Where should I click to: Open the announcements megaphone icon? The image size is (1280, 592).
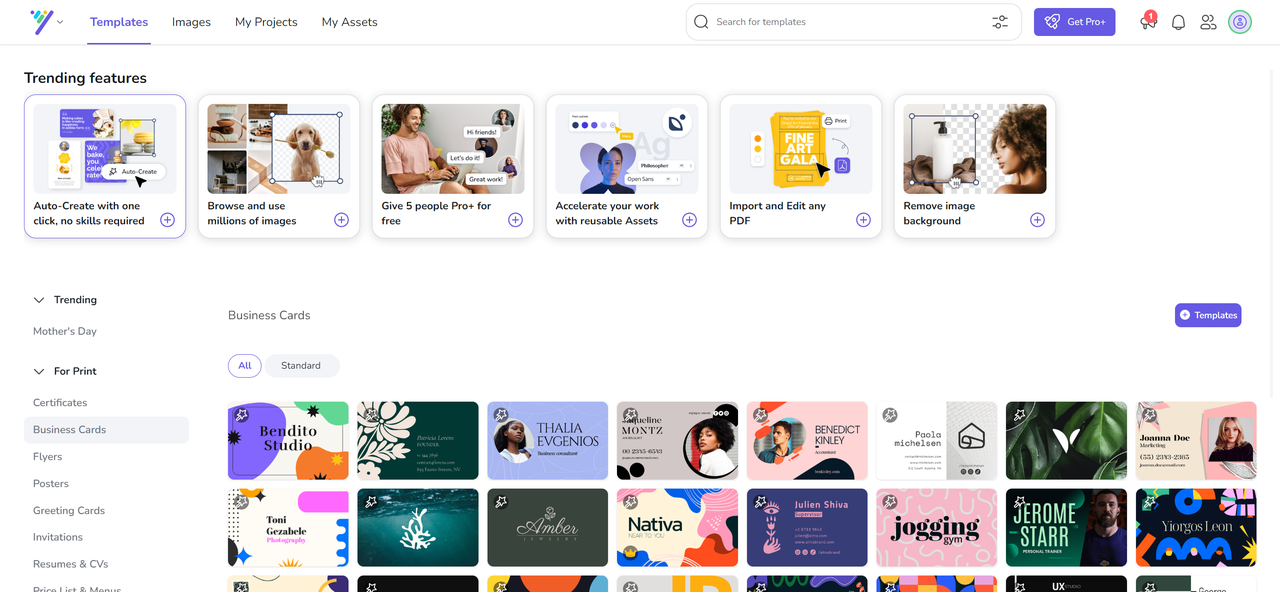1147,22
